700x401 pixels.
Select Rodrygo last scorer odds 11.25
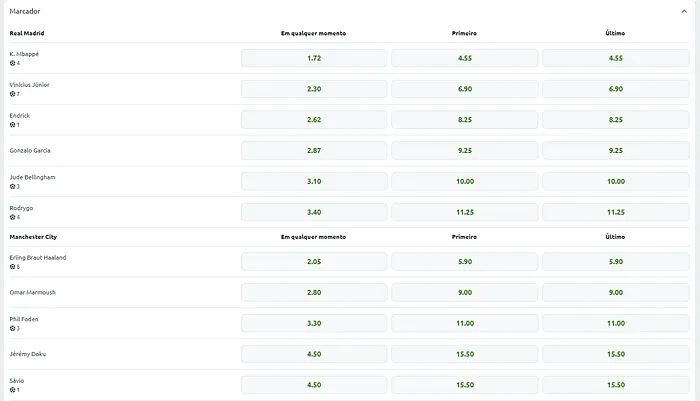[x=616, y=212]
